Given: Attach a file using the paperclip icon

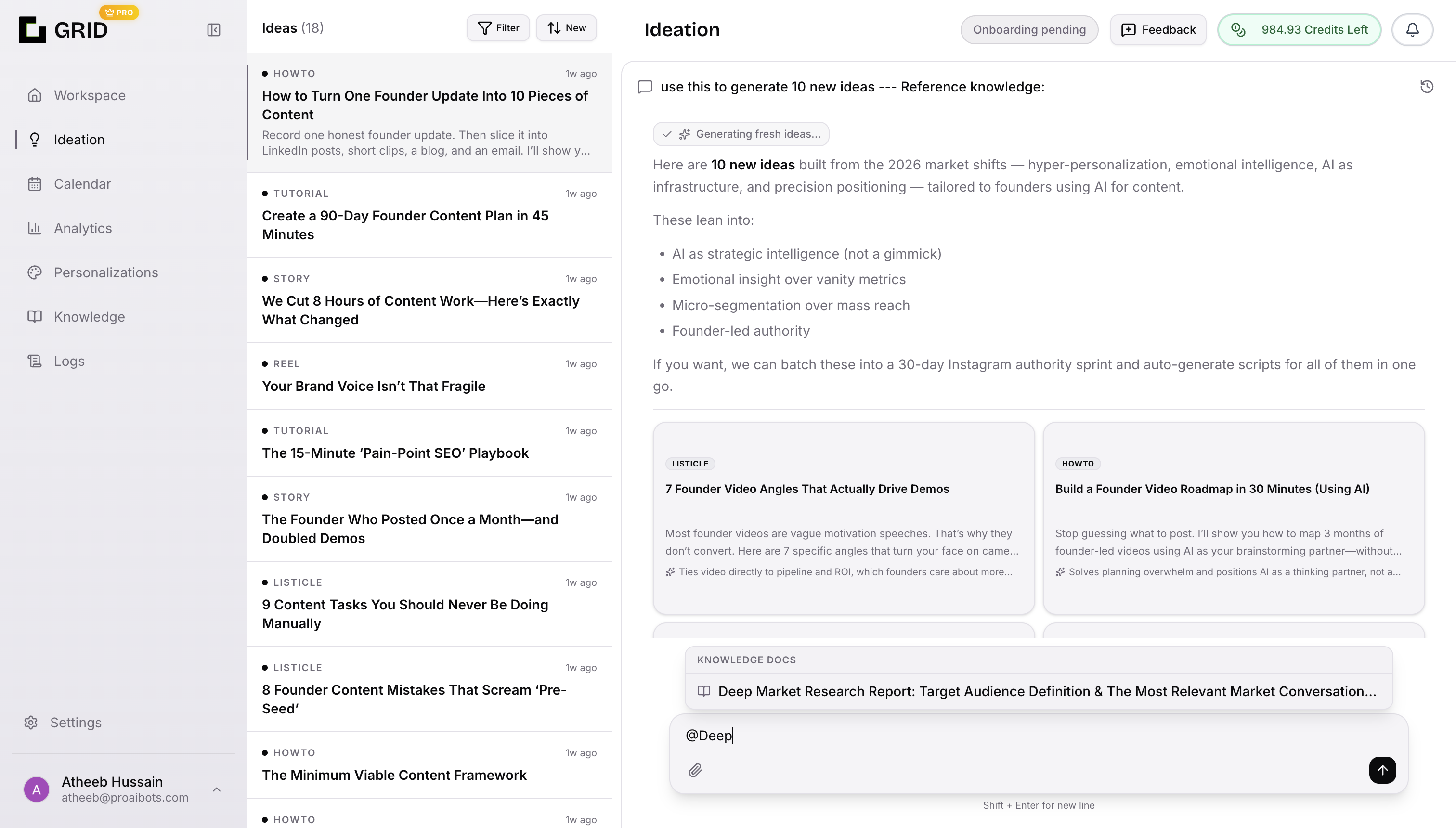Looking at the screenshot, I should [696, 771].
